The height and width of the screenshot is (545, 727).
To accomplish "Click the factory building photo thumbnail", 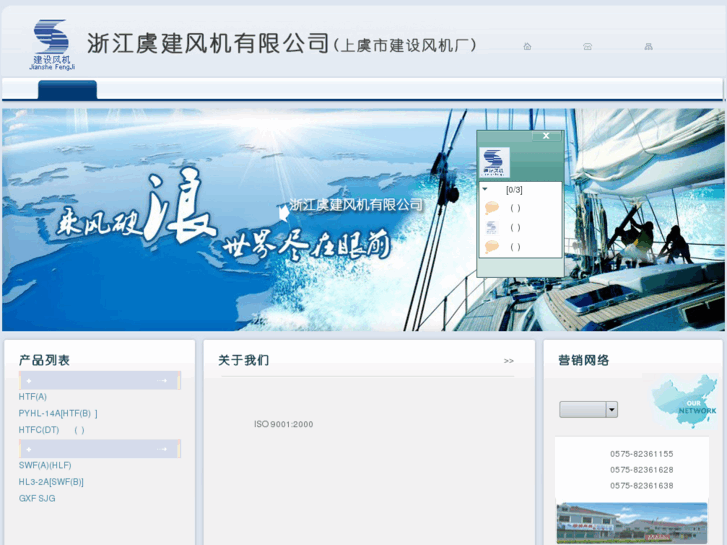I will coord(632,523).
